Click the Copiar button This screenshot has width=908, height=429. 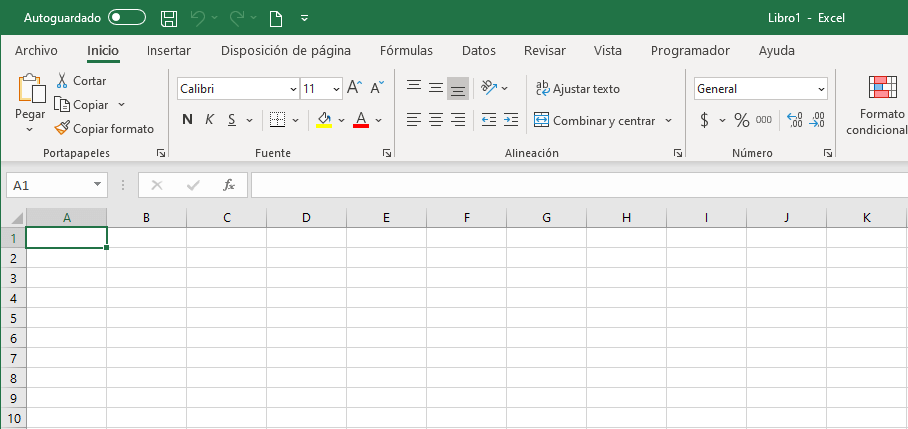tap(82, 105)
